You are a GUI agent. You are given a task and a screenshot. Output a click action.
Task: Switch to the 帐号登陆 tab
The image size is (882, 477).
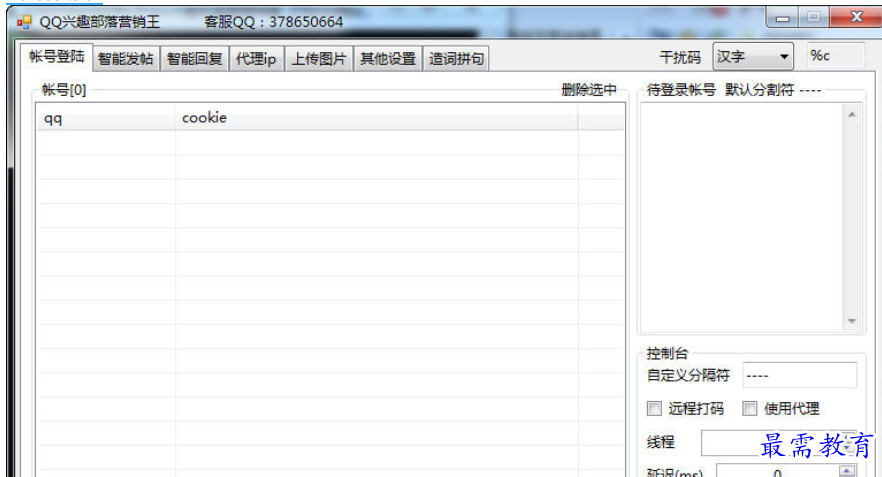pyautogui.click(x=56, y=57)
